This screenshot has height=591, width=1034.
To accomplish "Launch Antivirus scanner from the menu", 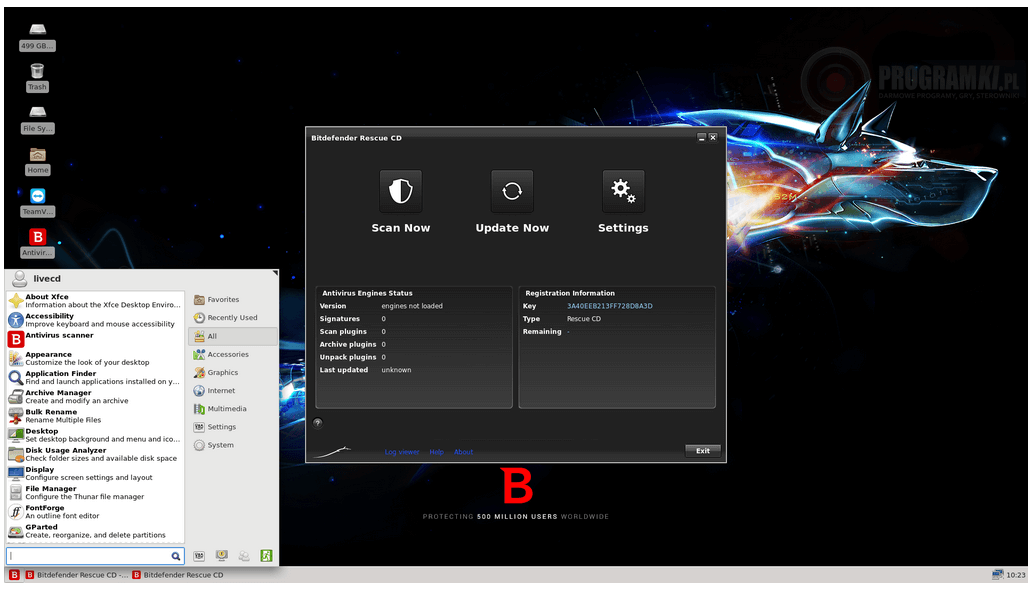I will (x=96, y=339).
